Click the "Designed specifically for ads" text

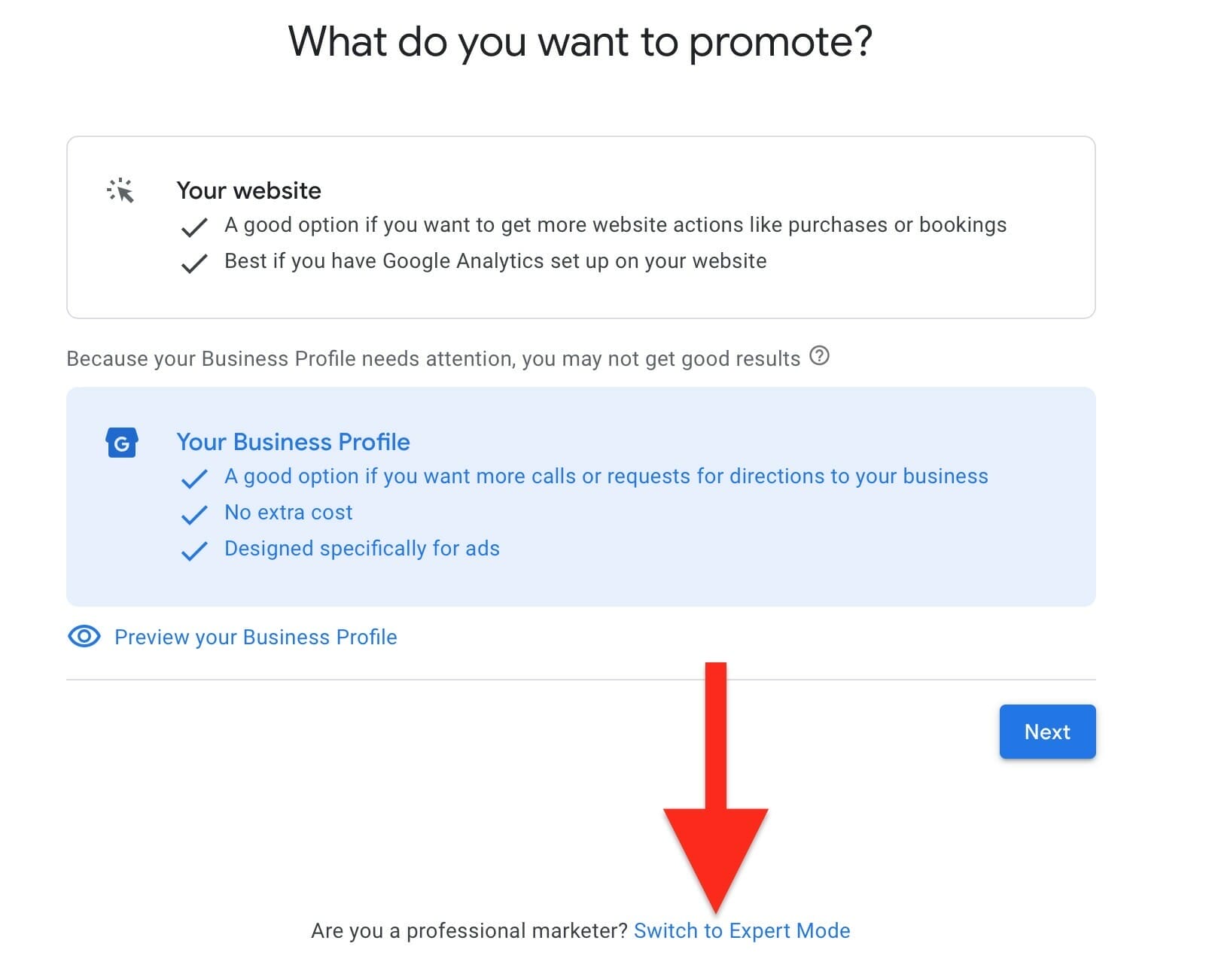pyautogui.click(x=361, y=549)
